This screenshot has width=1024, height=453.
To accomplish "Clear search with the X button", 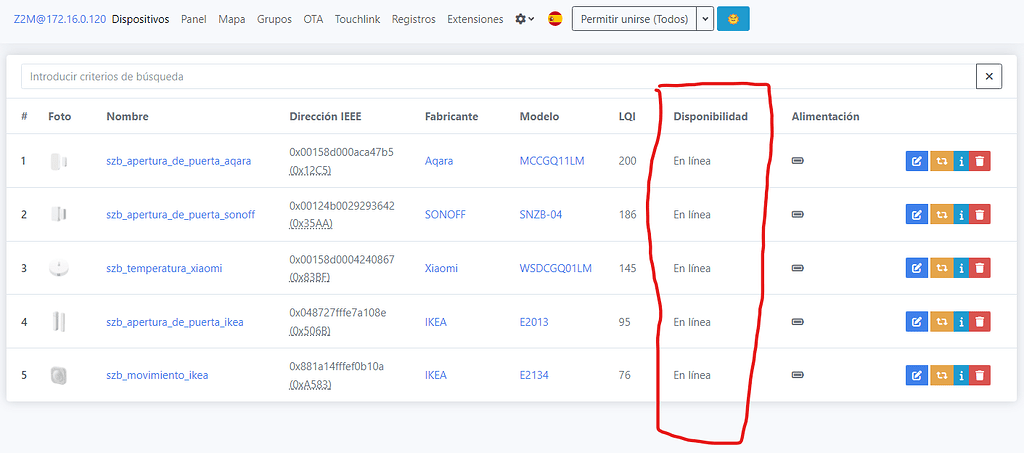I will click(989, 76).
